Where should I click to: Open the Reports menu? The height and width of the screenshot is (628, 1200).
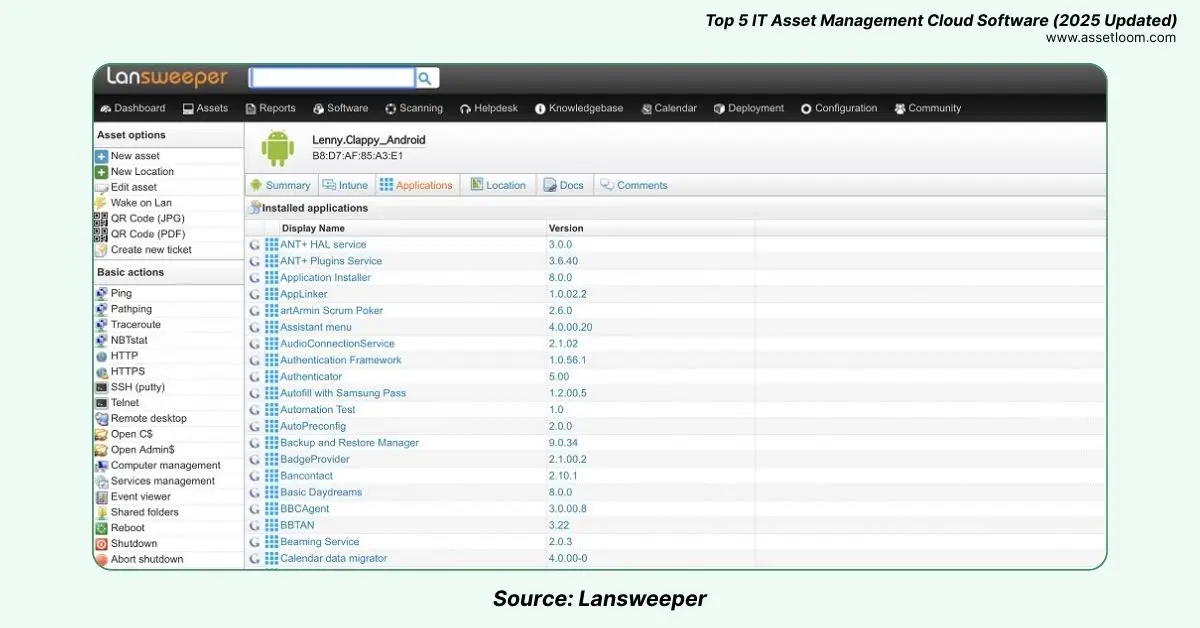[270, 108]
